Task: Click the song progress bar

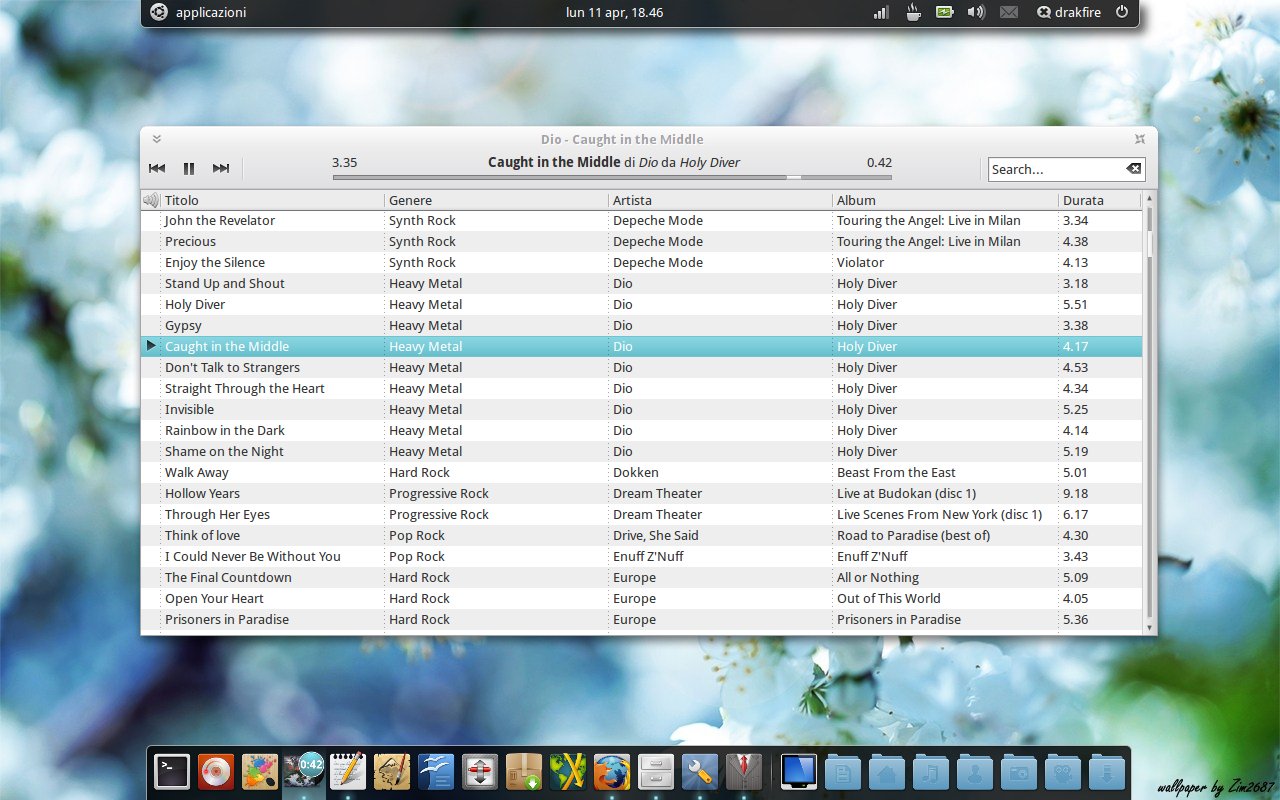Action: [x=612, y=177]
